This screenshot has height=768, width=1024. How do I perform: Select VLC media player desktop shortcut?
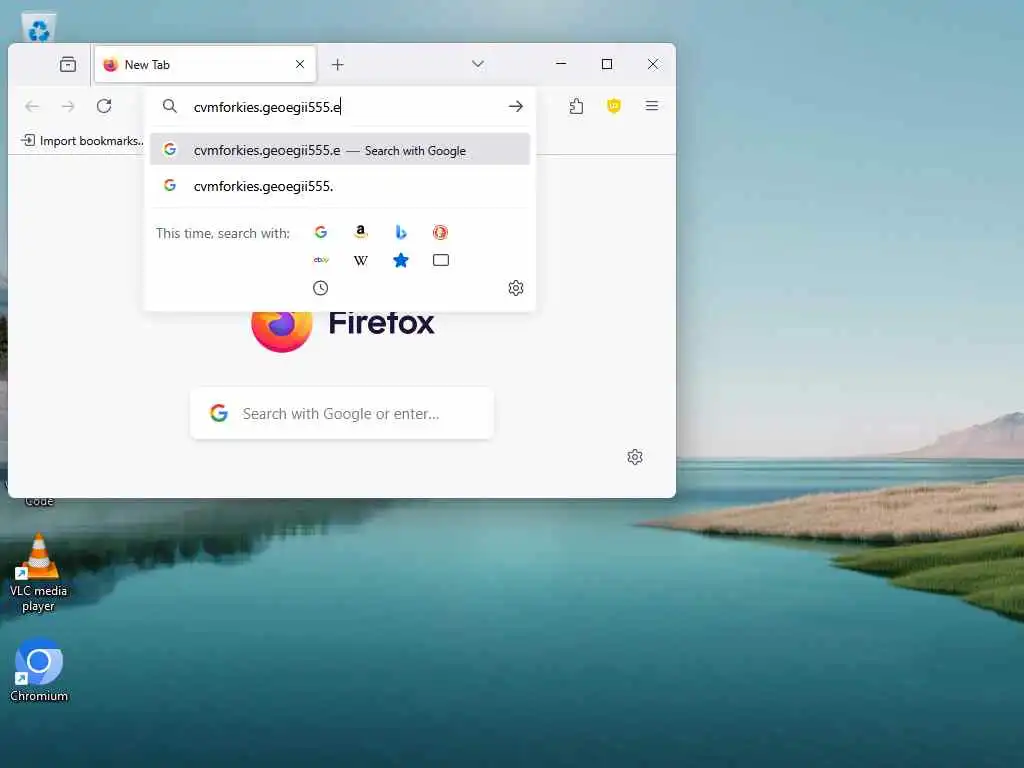[x=39, y=573]
